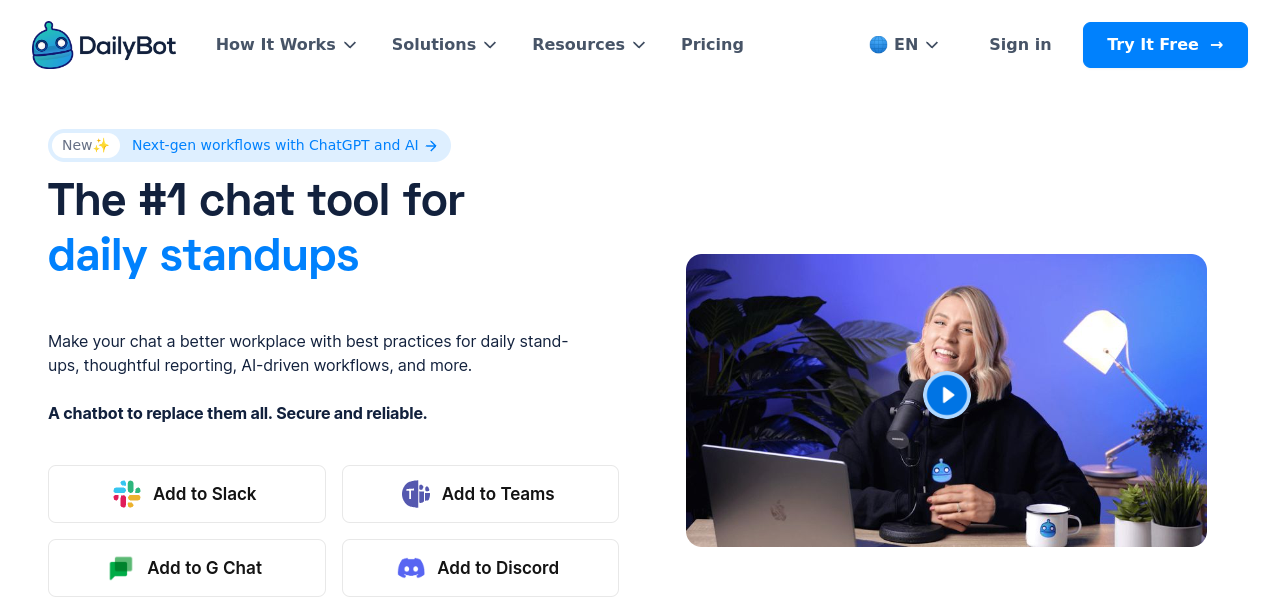The width and height of the screenshot is (1280, 600).
Task: Click the New sparkle badge
Action: point(86,146)
